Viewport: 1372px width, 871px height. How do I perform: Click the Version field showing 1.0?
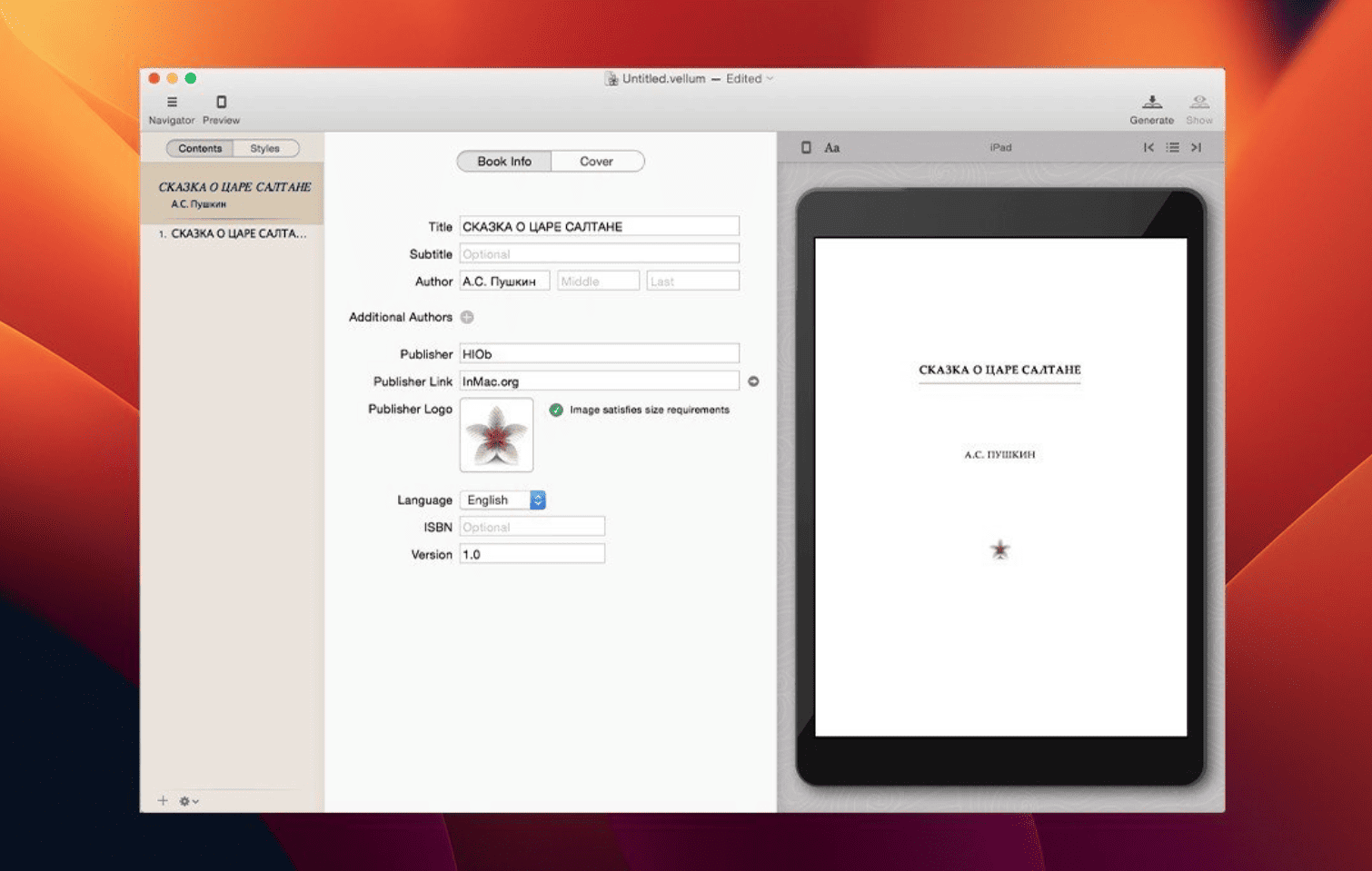coord(532,553)
